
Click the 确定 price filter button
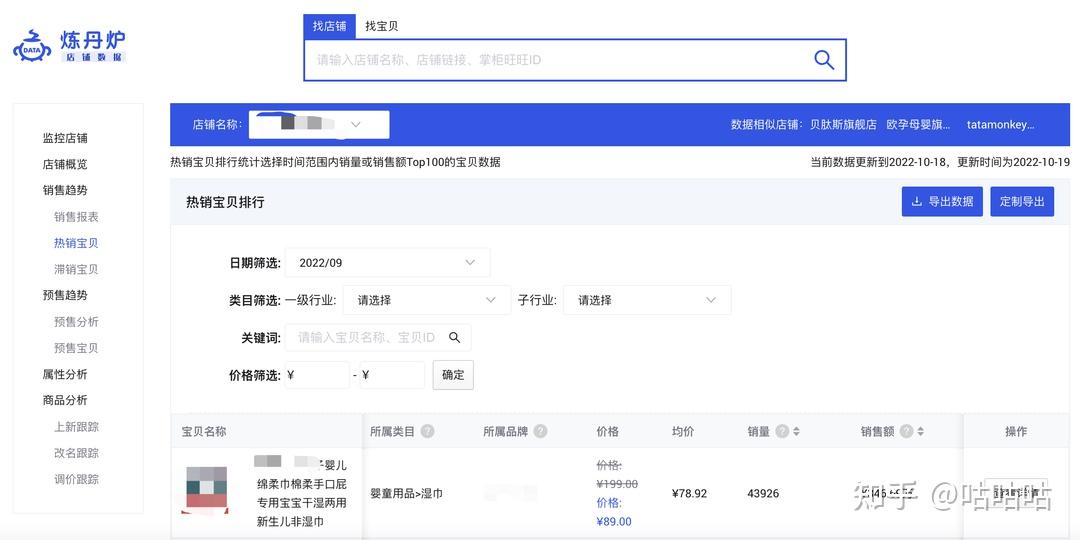(453, 375)
